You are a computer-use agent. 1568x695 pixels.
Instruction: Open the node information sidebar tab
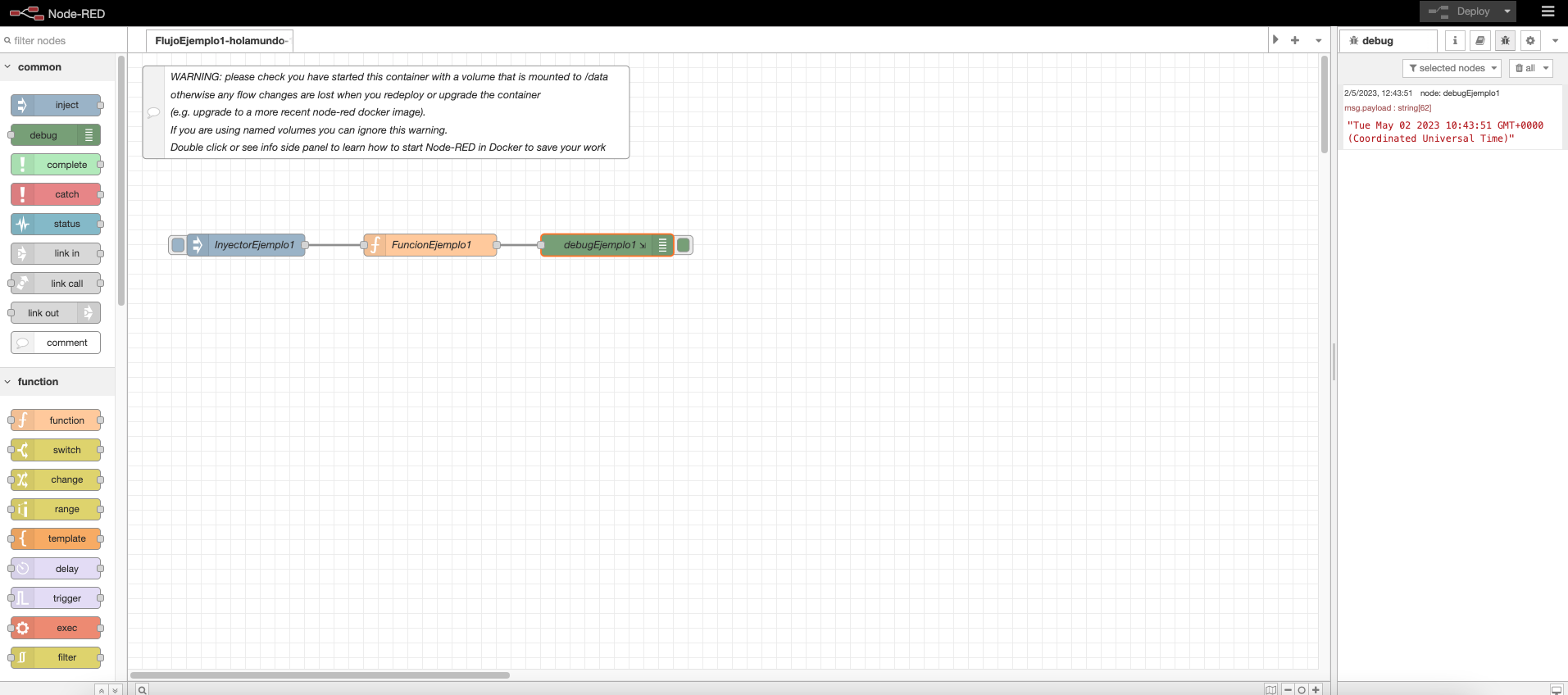click(1455, 40)
